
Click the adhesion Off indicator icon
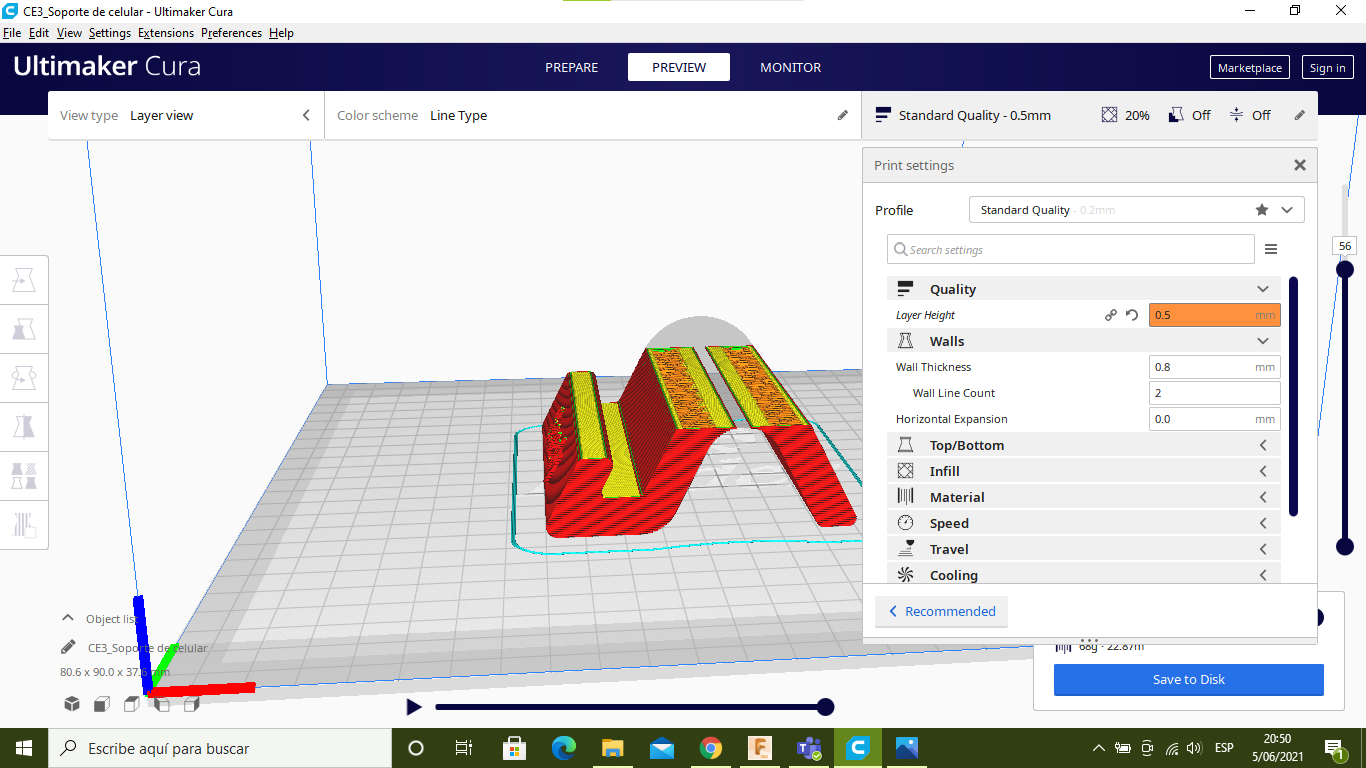point(1236,115)
